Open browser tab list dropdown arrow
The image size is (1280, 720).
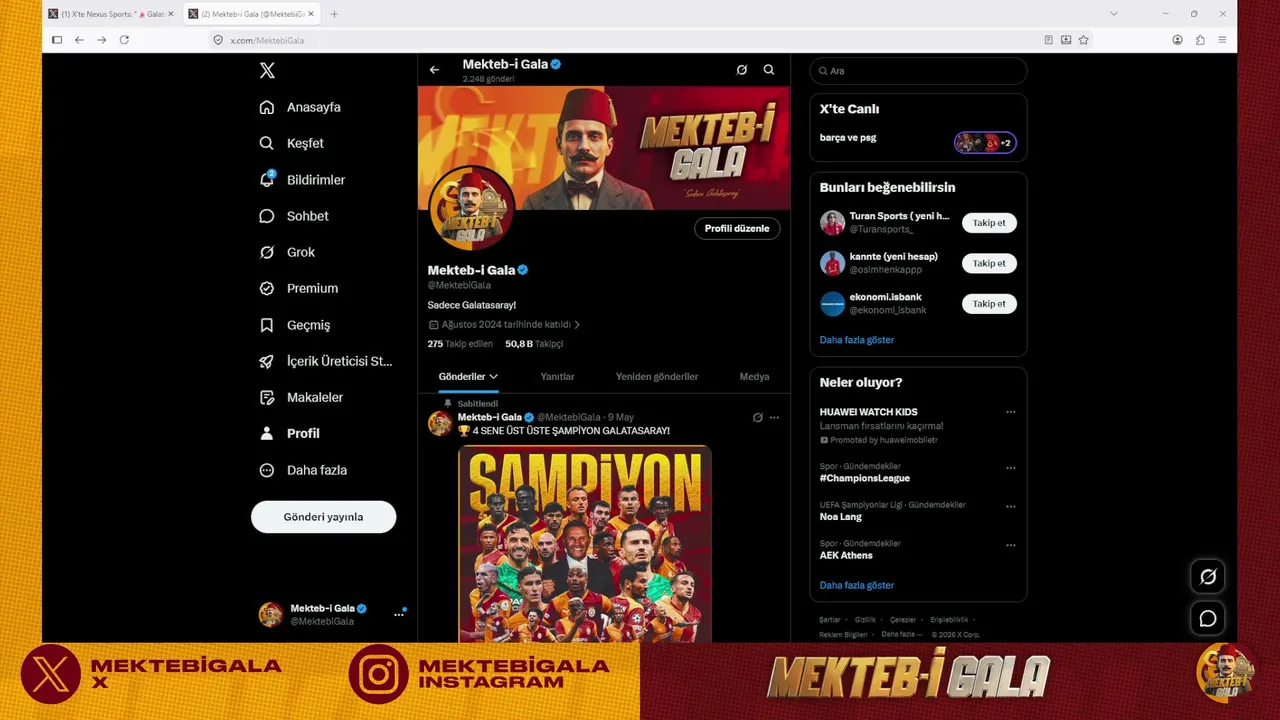(x=1113, y=14)
